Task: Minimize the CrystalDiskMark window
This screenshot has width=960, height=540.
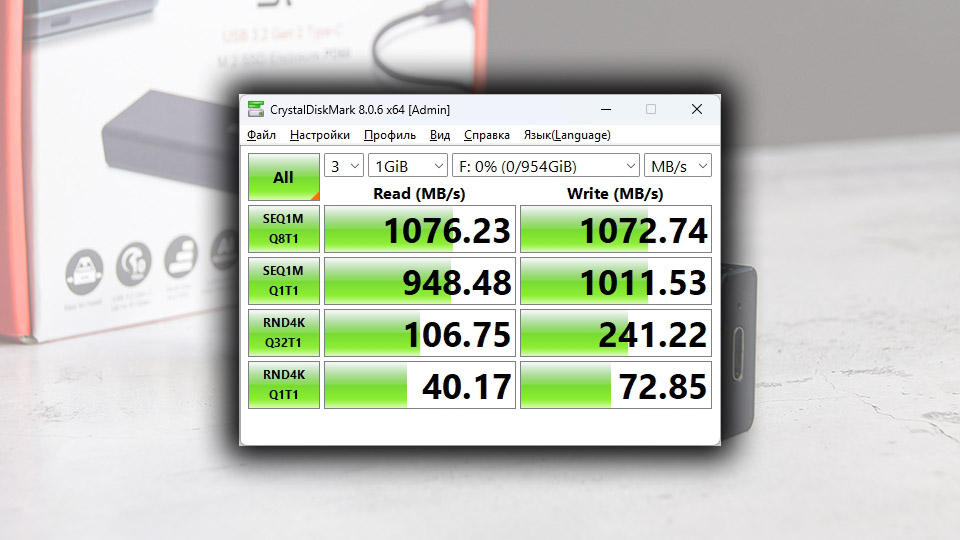Action: [x=606, y=110]
